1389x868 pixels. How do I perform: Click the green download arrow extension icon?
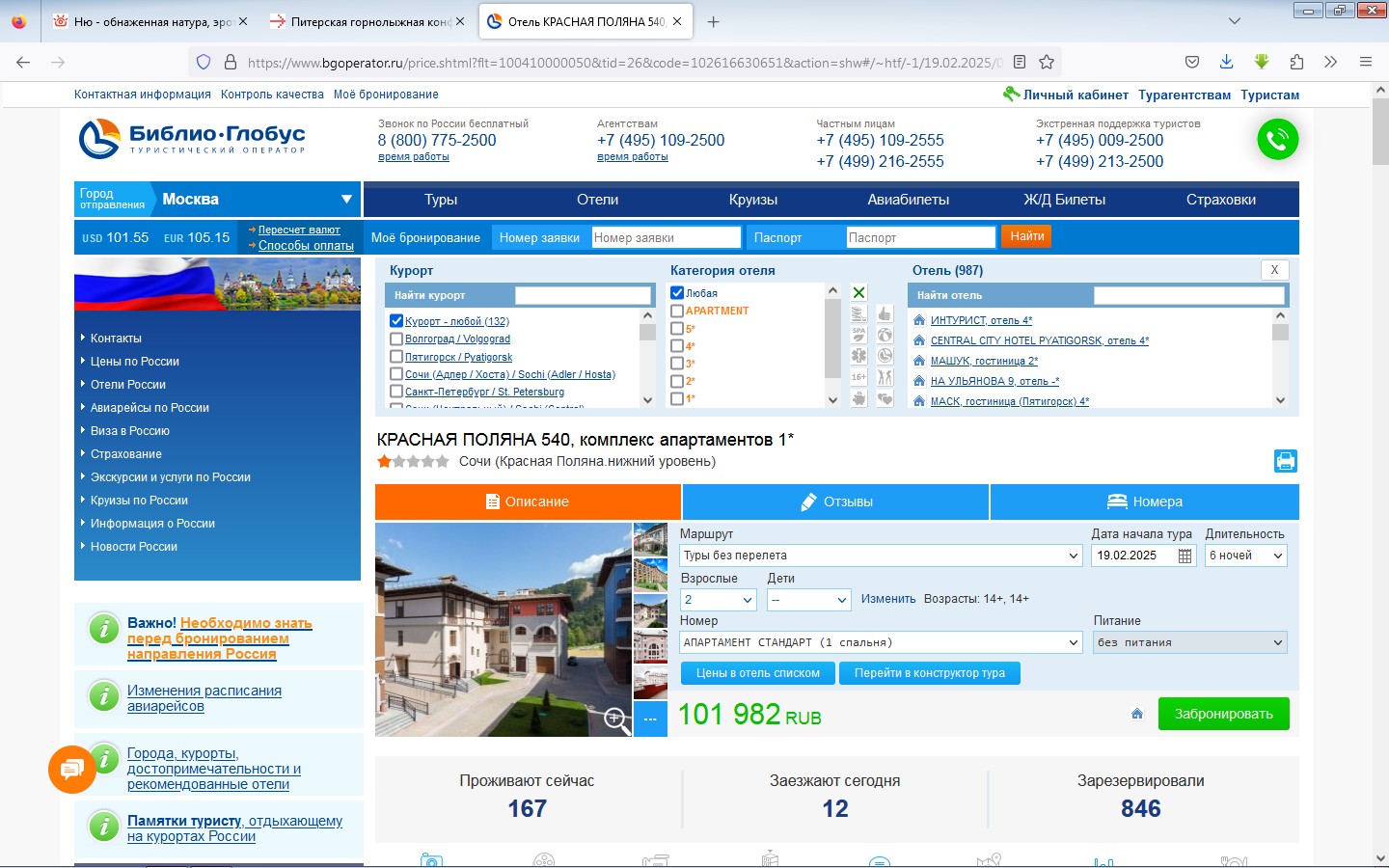click(1262, 62)
